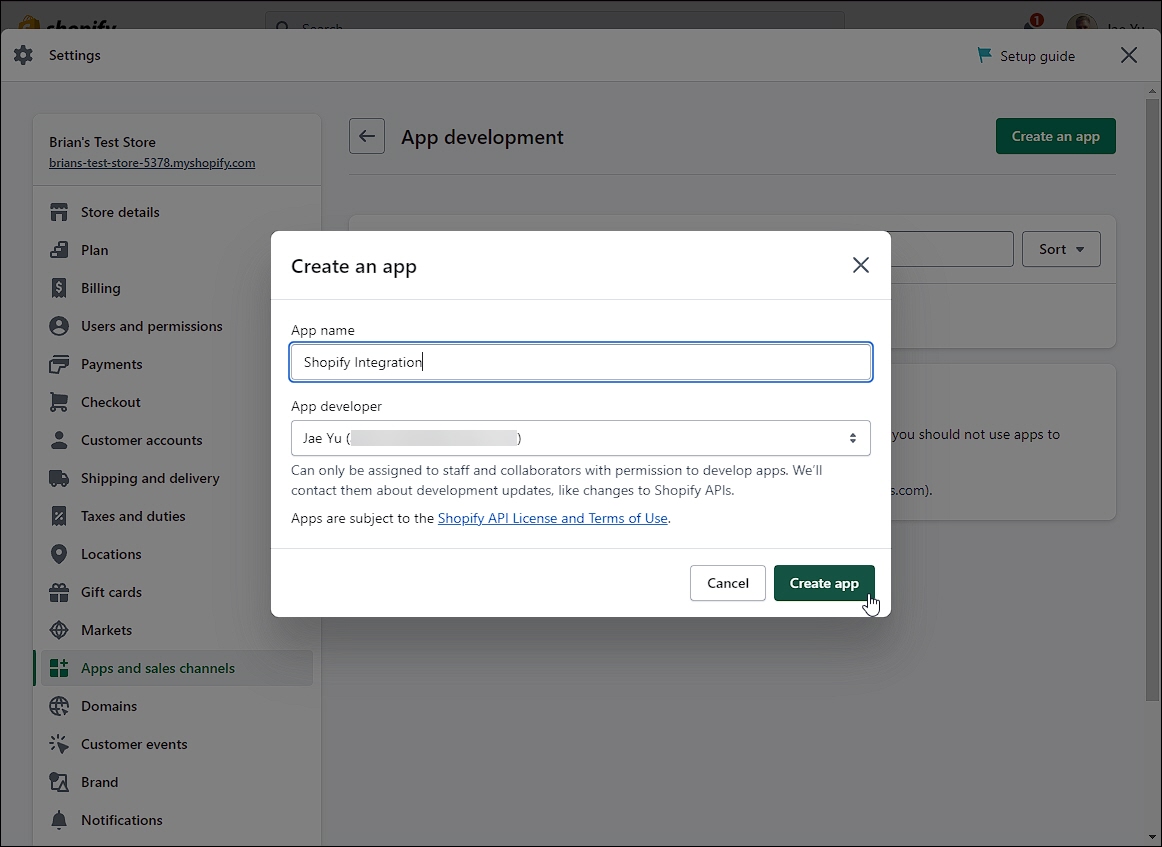Click the Users and permissions person icon
Viewport: 1162px width, 847px height.
coord(59,326)
